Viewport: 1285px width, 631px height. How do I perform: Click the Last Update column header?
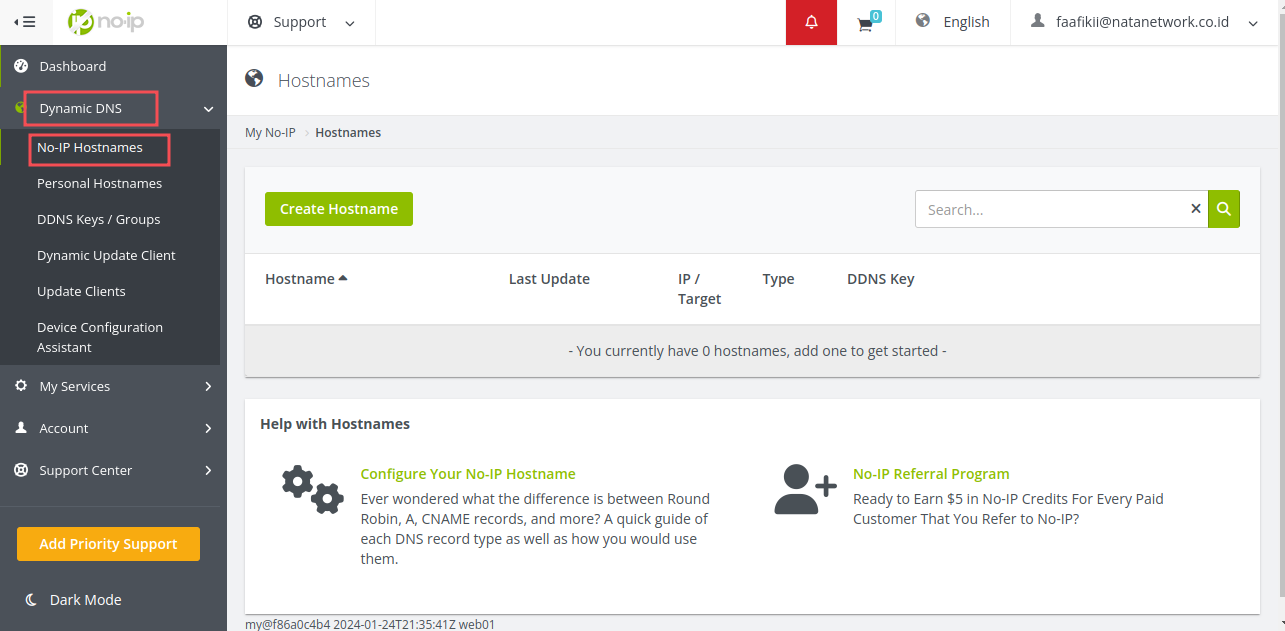pyautogui.click(x=549, y=279)
